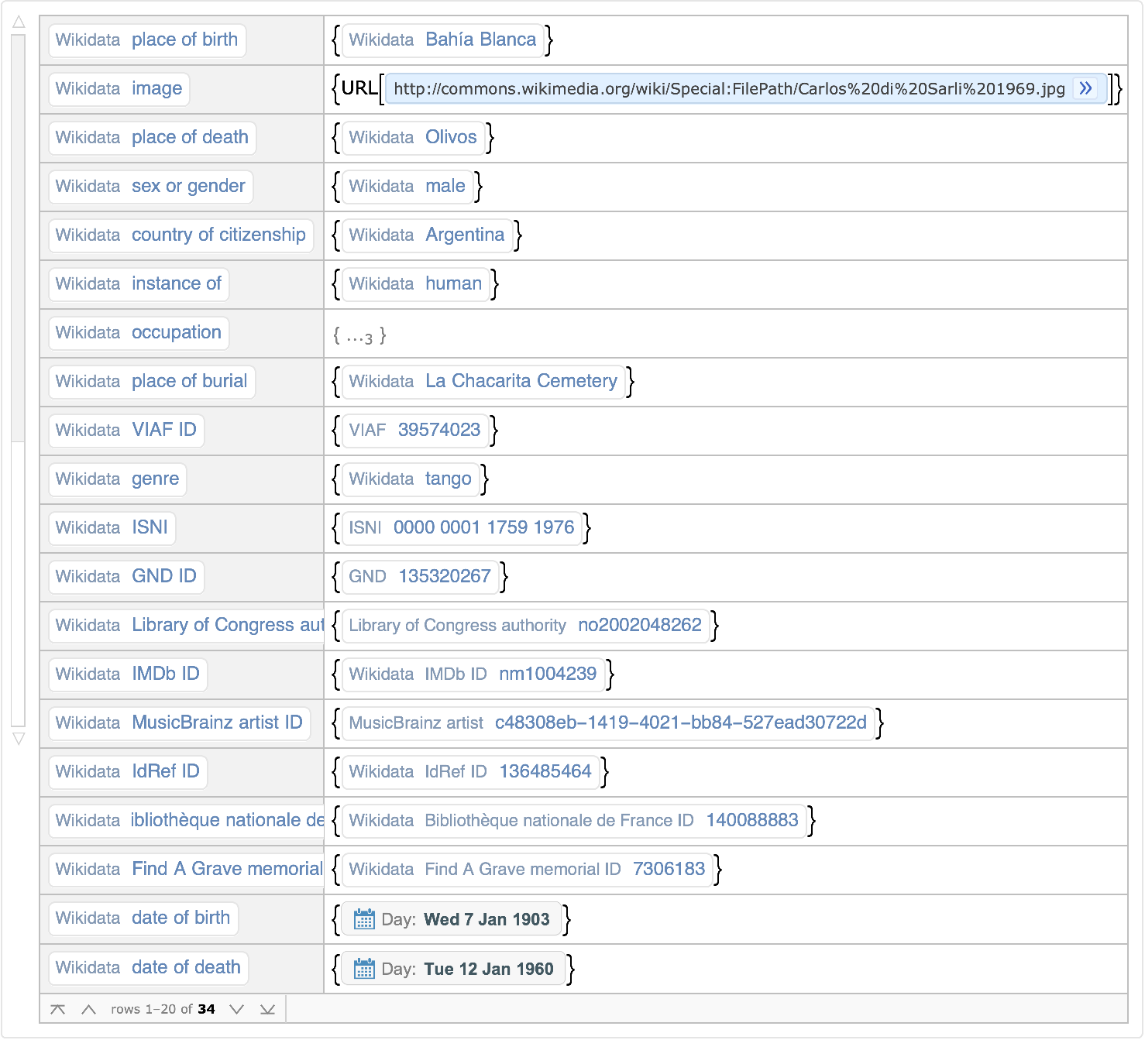
Task: Click the Wikidata place of birth property
Action: click(x=146, y=40)
